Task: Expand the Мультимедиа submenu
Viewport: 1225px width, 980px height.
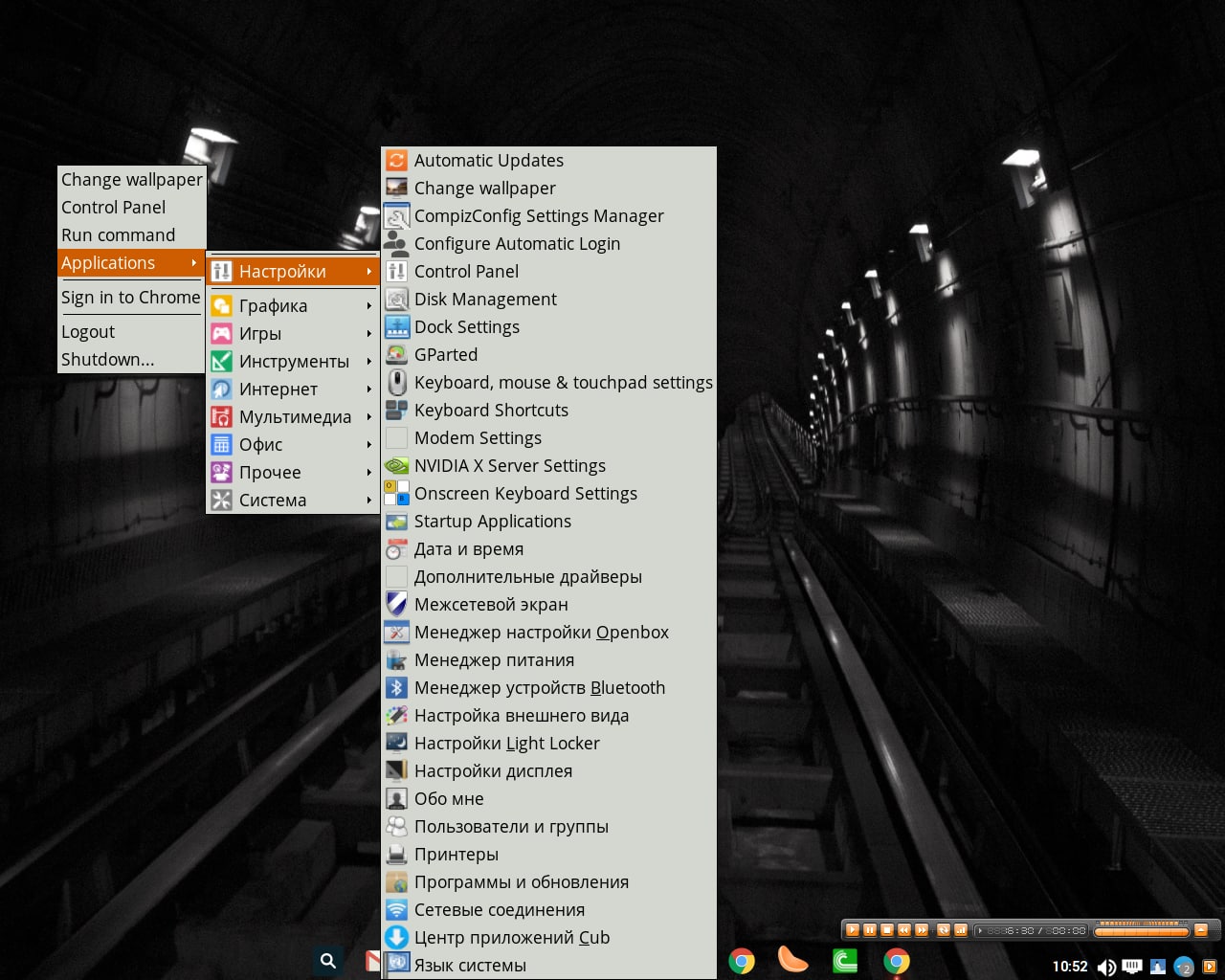Action: [x=292, y=417]
